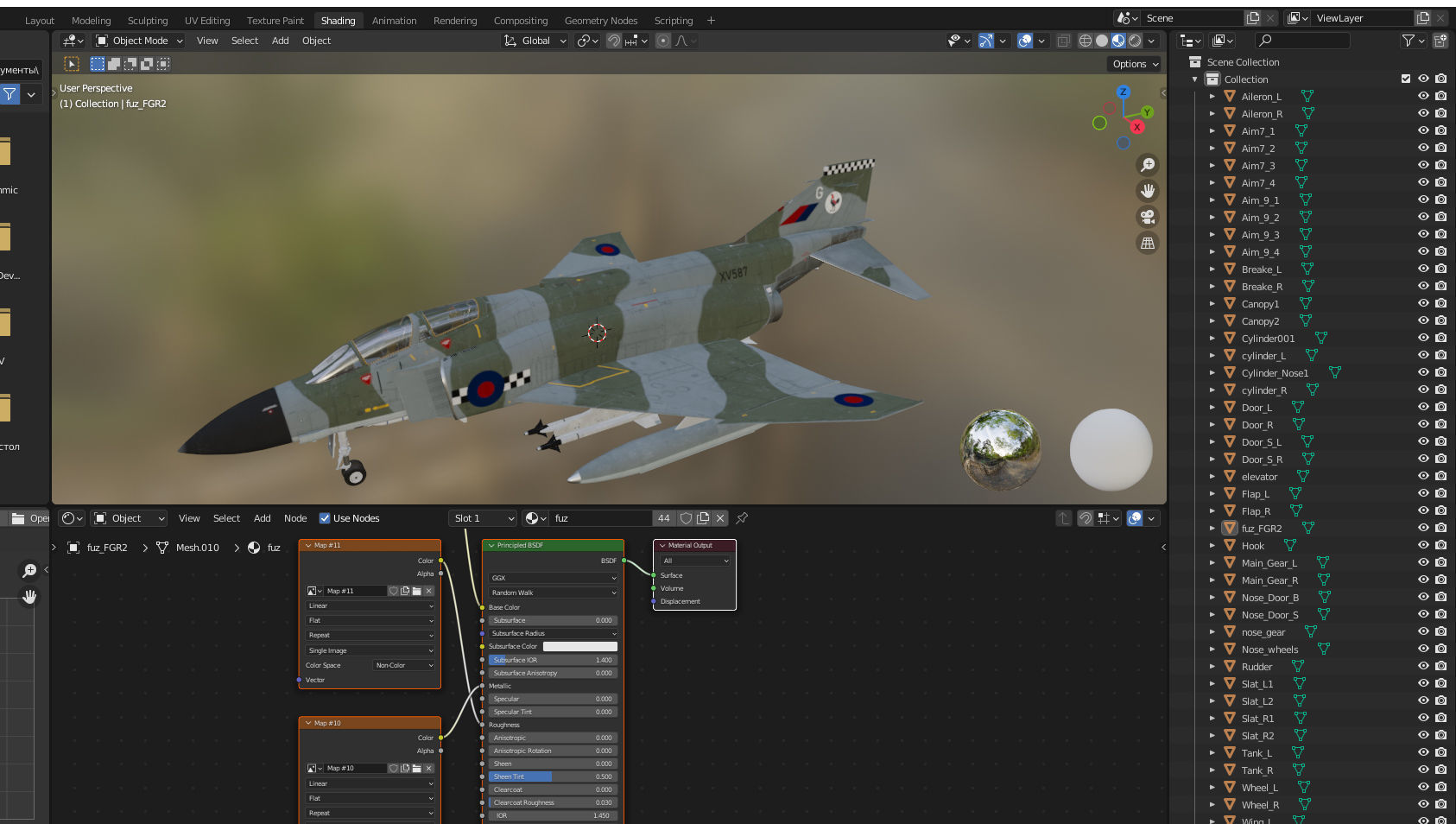The image size is (1456, 824).
Task: Open the pivot point dropdown
Action: pos(588,41)
